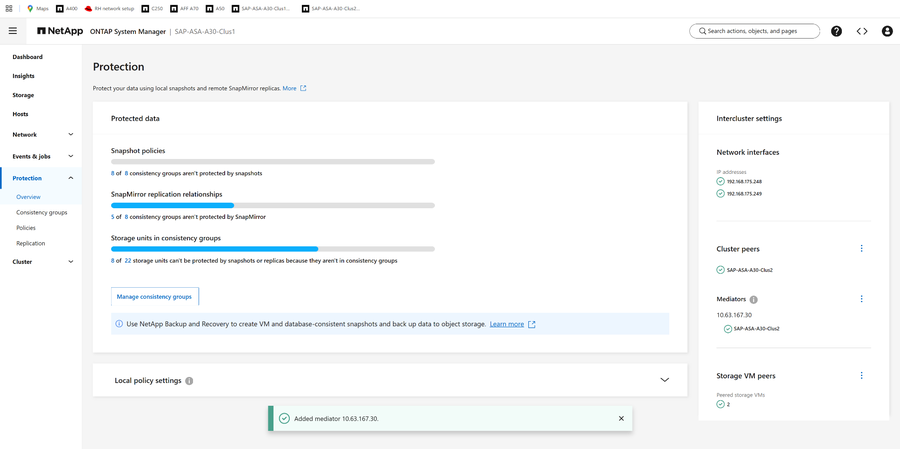Expand the Events & jobs menu chevron

[x=71, y=156]
